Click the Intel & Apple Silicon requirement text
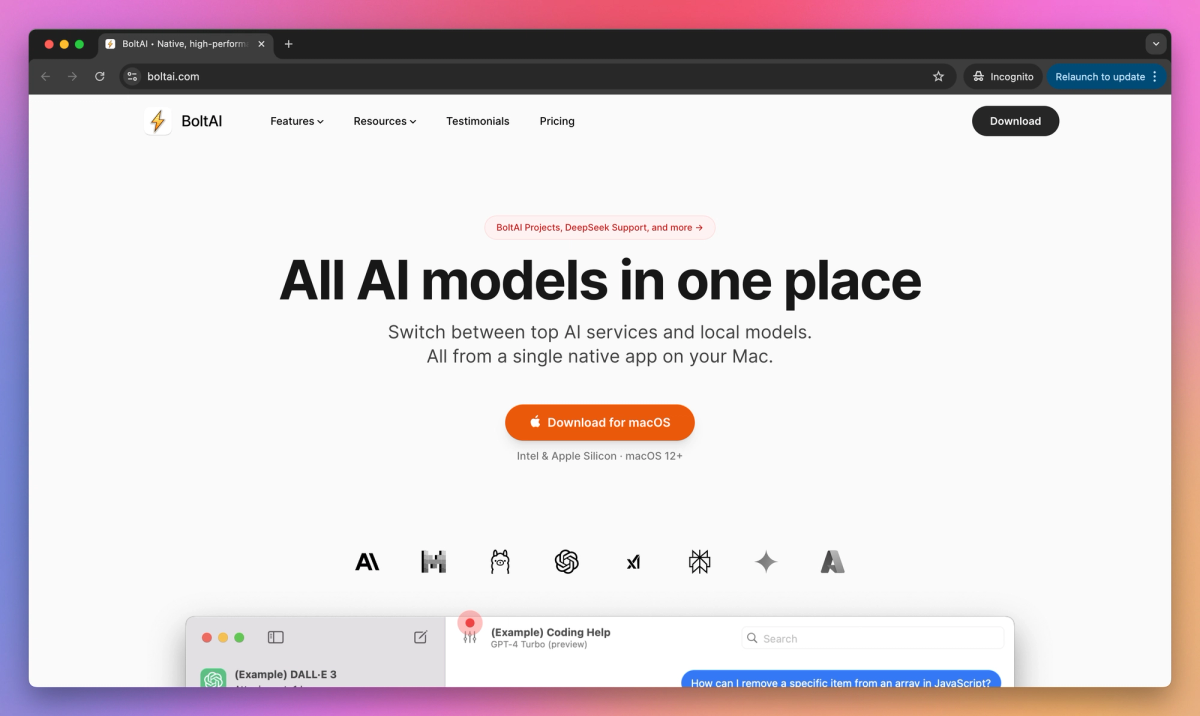 pyautogui.click(x=600, y=456)
